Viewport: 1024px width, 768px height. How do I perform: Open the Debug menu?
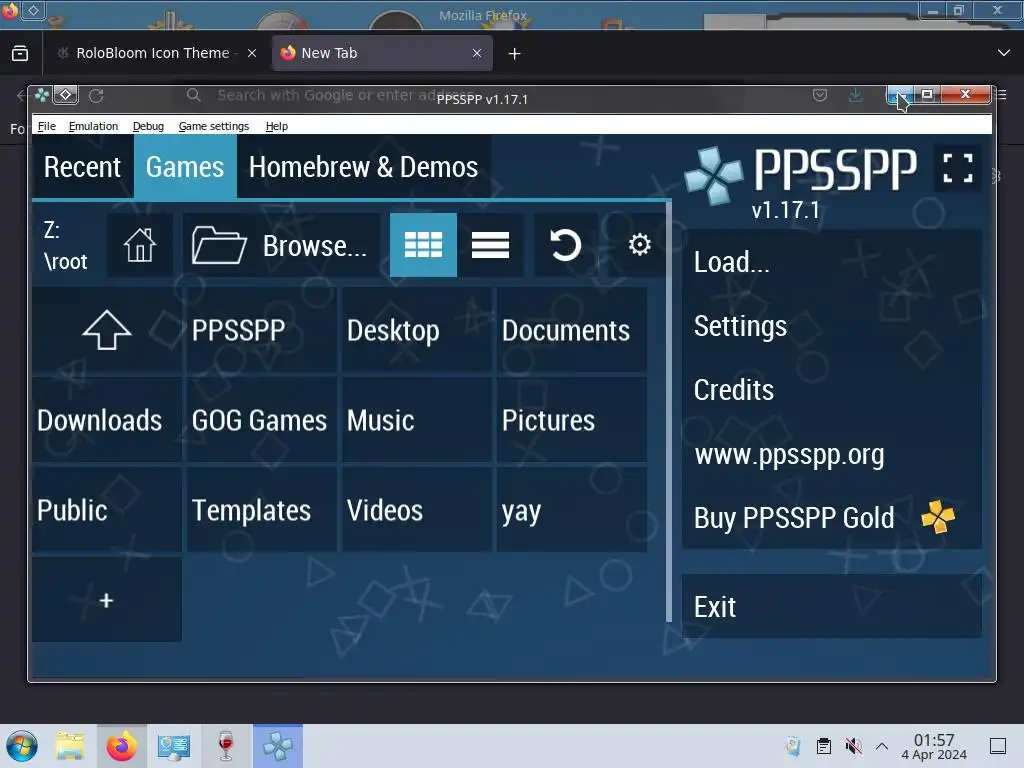[x=148, y=126]
